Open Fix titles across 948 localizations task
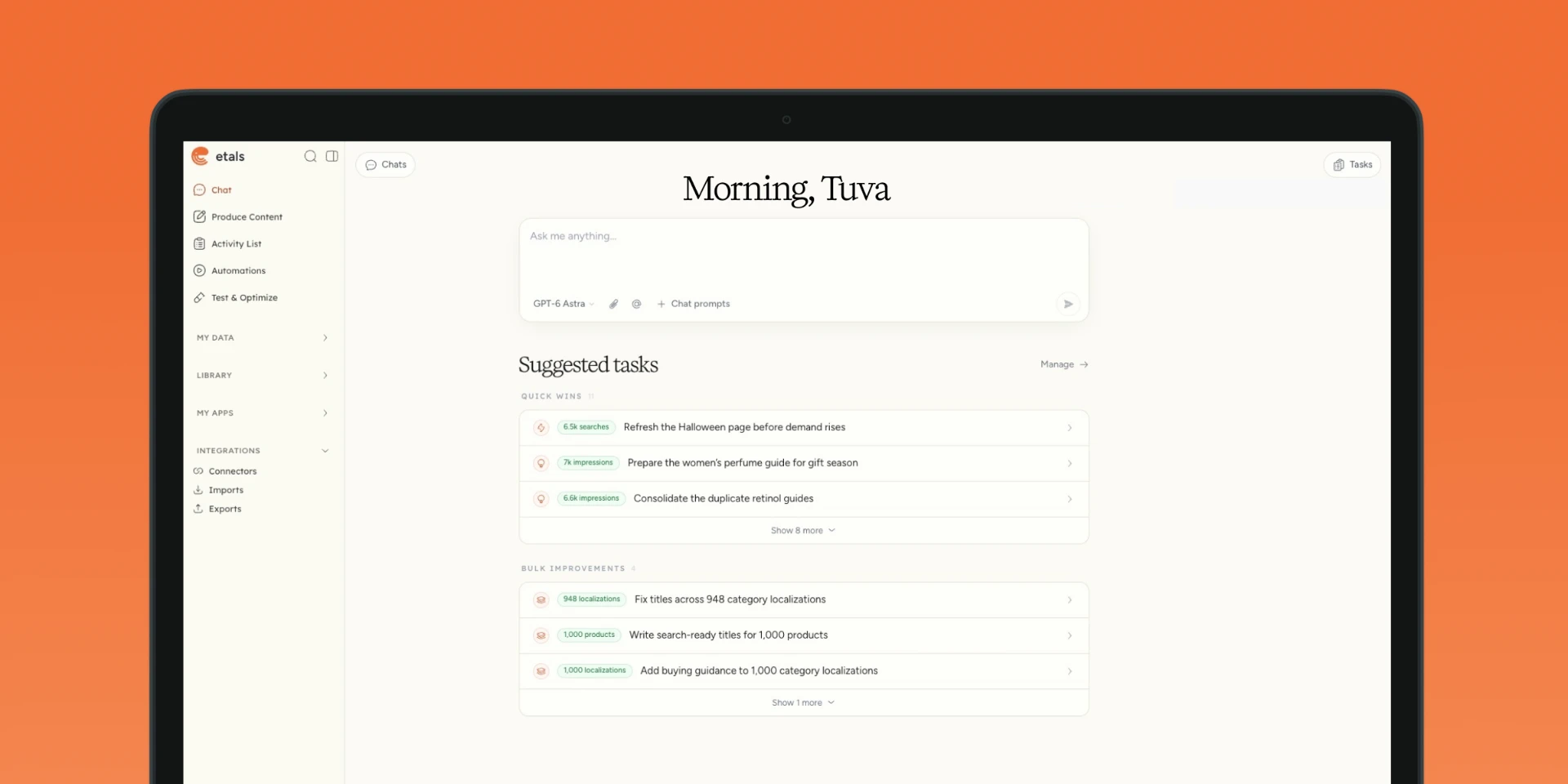The width and height of the screenshot is (1568, 784). [804, 599]
